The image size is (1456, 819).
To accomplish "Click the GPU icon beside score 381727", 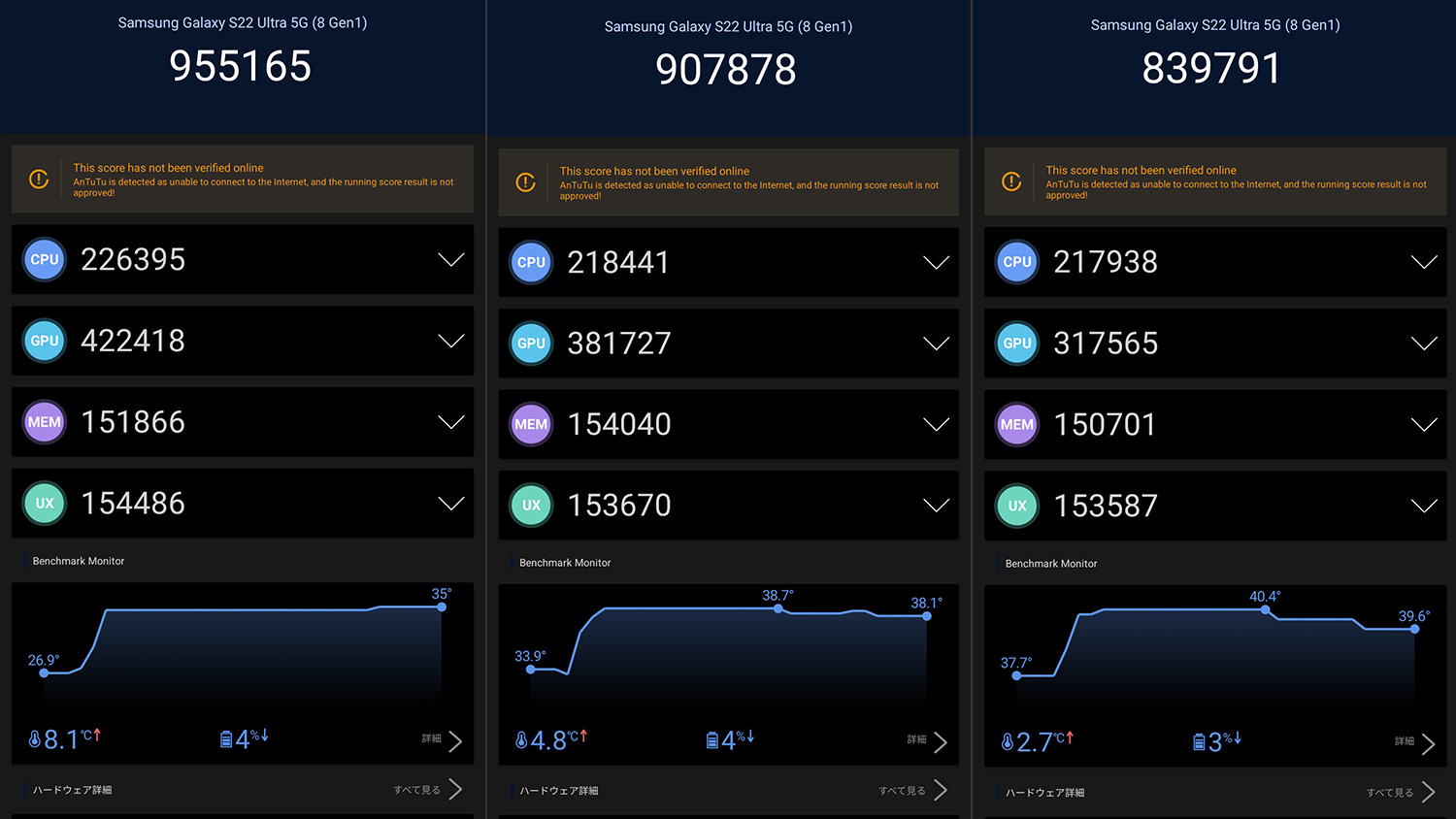I will [x=531, y=344].
